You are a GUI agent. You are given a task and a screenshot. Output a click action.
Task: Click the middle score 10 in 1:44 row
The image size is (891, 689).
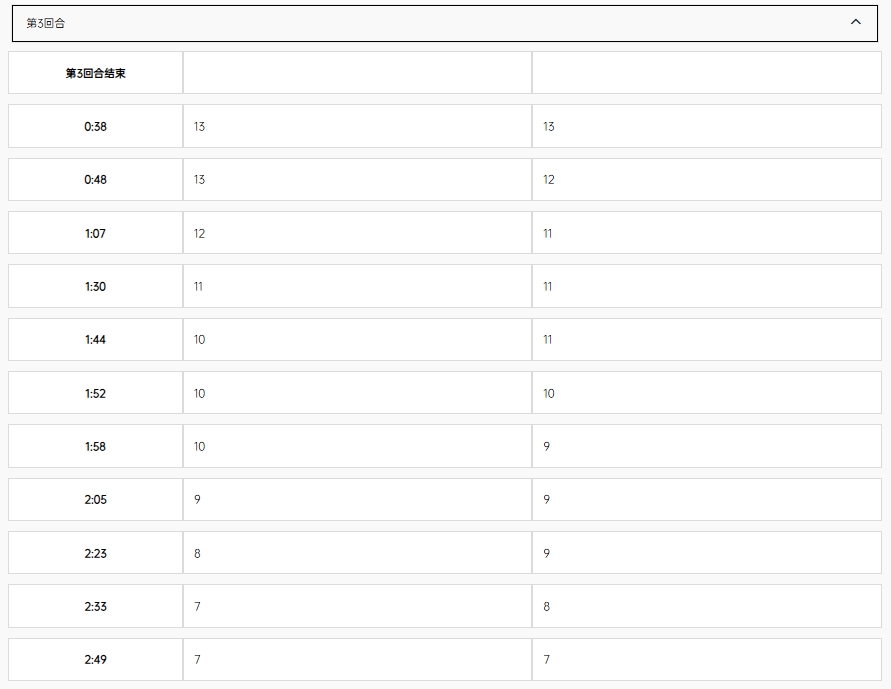click(x=199, y=340)
